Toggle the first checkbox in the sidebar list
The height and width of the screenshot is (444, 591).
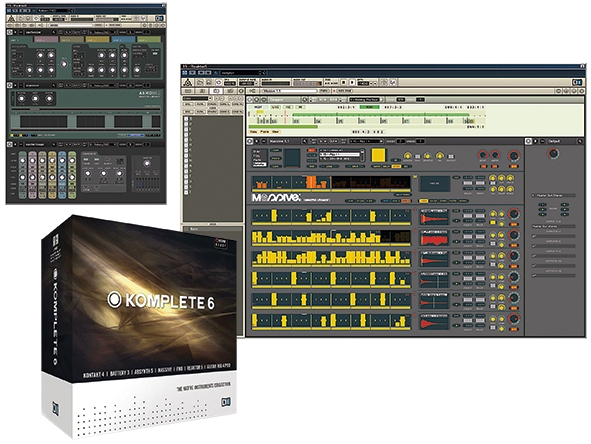pyautogui.click(x=186, y=119)
